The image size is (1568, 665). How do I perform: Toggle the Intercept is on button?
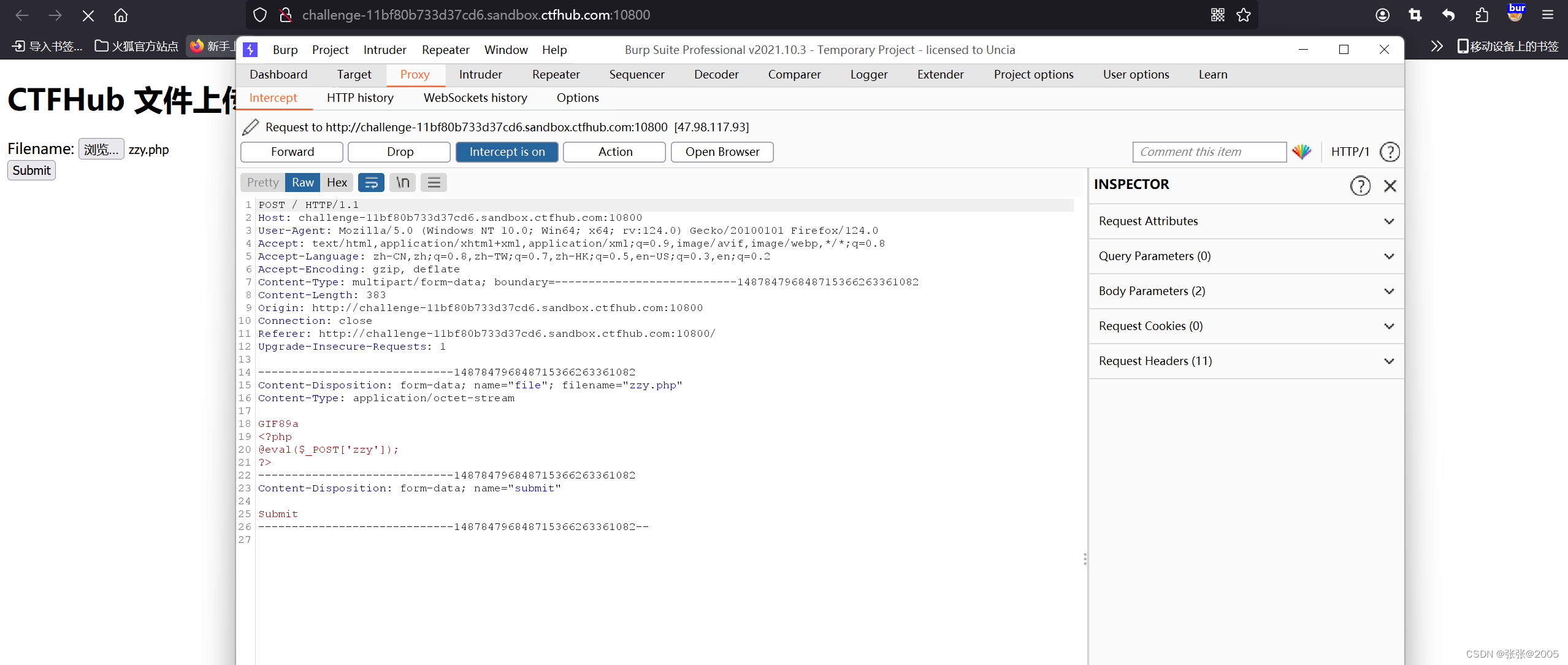pos(507,152)
